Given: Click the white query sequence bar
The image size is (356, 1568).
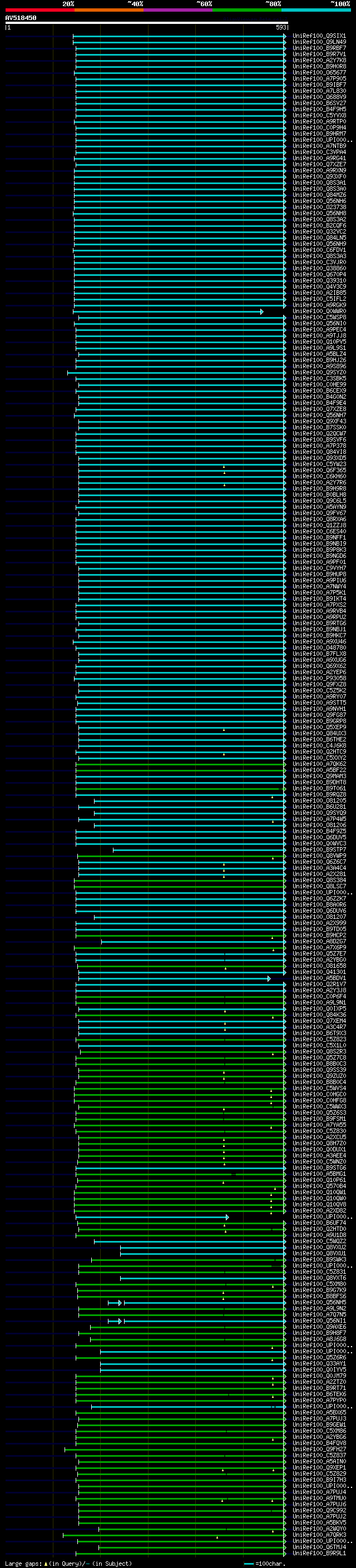Looking at the screenshot, I should [x=147, y=22].
